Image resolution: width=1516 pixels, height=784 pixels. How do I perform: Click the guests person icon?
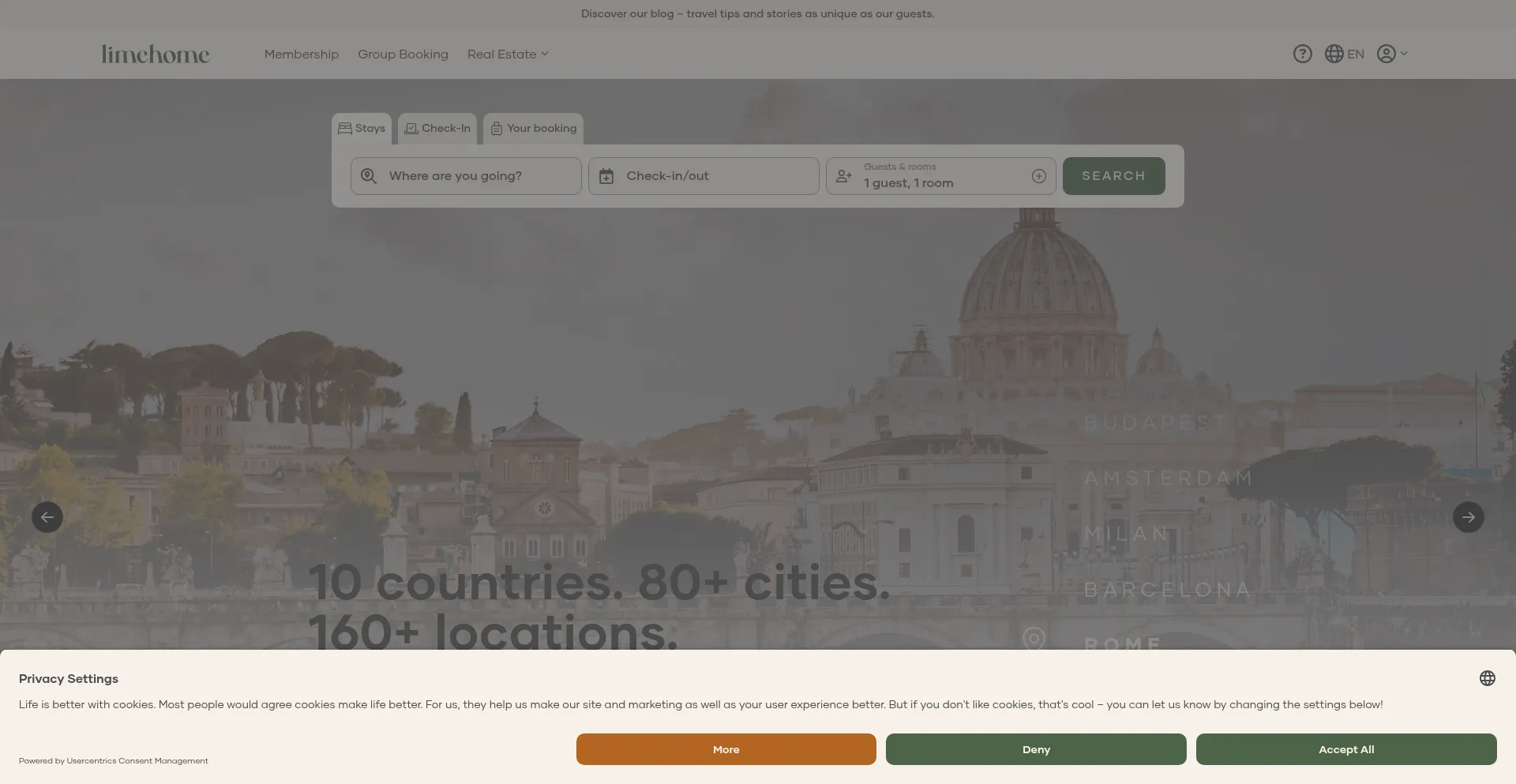(x=844, y=176)
